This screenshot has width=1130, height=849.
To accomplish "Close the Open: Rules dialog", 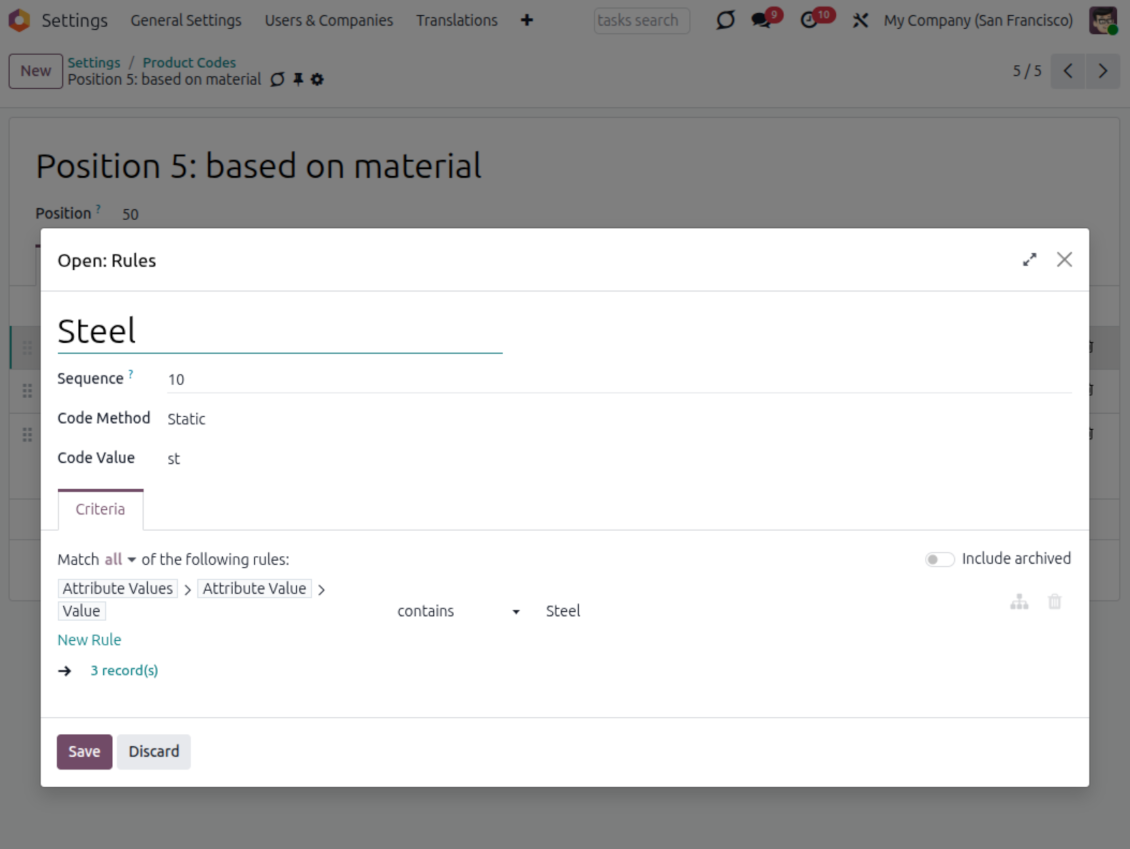I will pyautogui.click(x=1064, y=260).
